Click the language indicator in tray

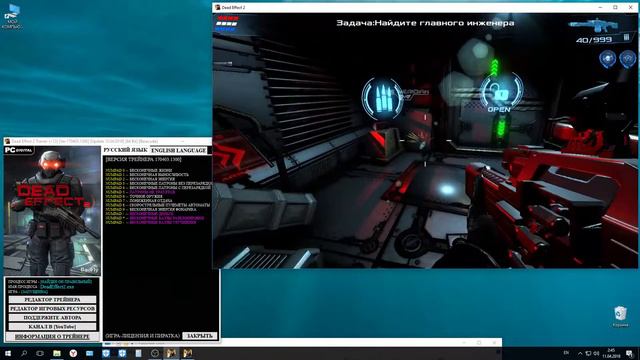click(566, 353)
